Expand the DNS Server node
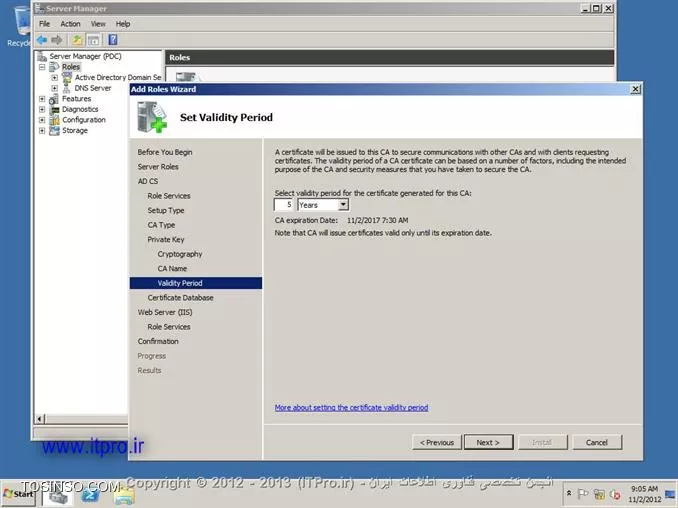Screen dimensions: 678x508 pyautogui.click(x=54, y=88)
